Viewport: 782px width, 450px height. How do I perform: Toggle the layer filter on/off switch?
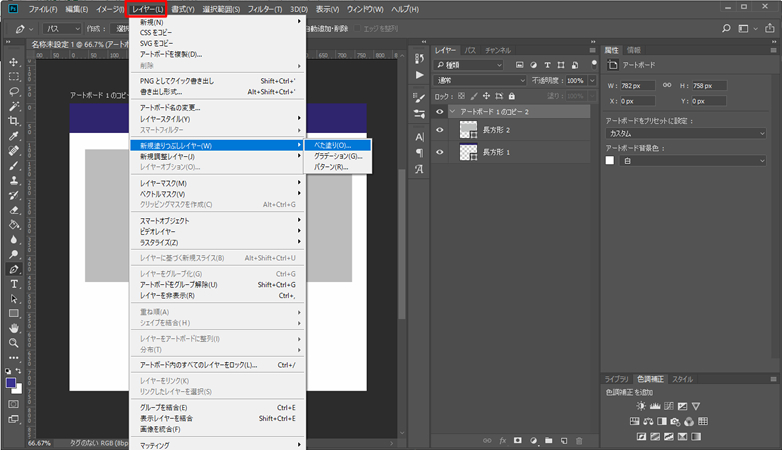pos(593,64)
